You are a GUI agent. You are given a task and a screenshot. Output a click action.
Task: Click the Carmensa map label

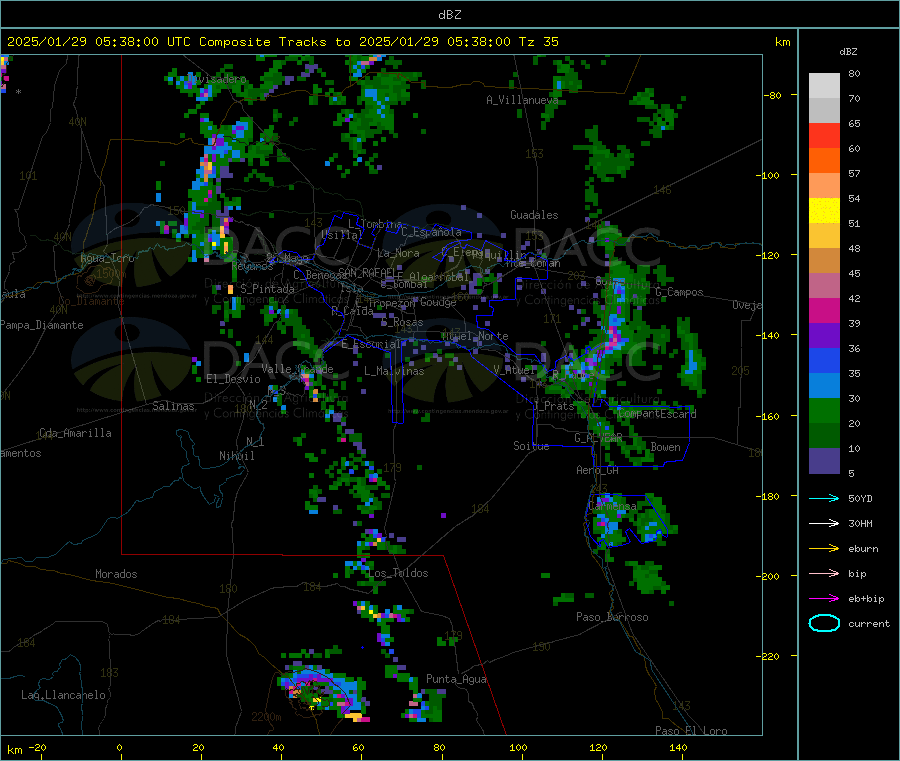coord(612,506)
